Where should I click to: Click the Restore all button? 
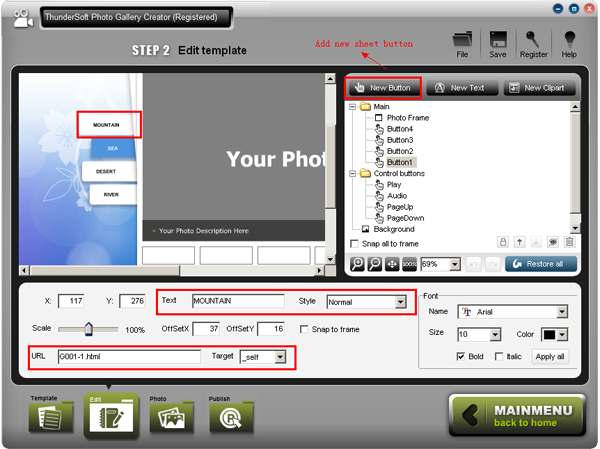pyautogui.click(x=541, y=264)
